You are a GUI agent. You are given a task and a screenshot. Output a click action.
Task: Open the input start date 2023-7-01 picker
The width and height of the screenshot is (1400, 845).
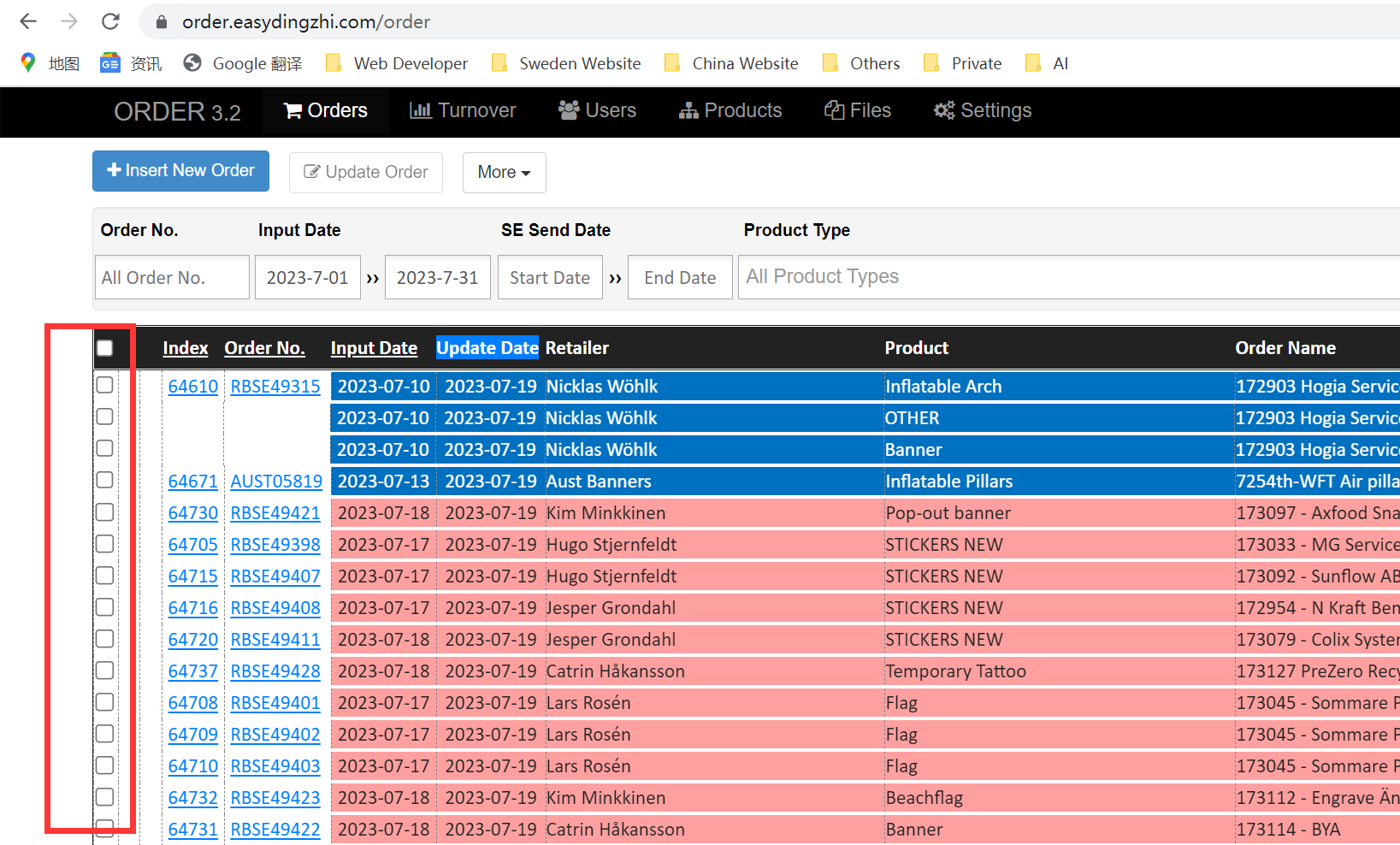point(307,278)
